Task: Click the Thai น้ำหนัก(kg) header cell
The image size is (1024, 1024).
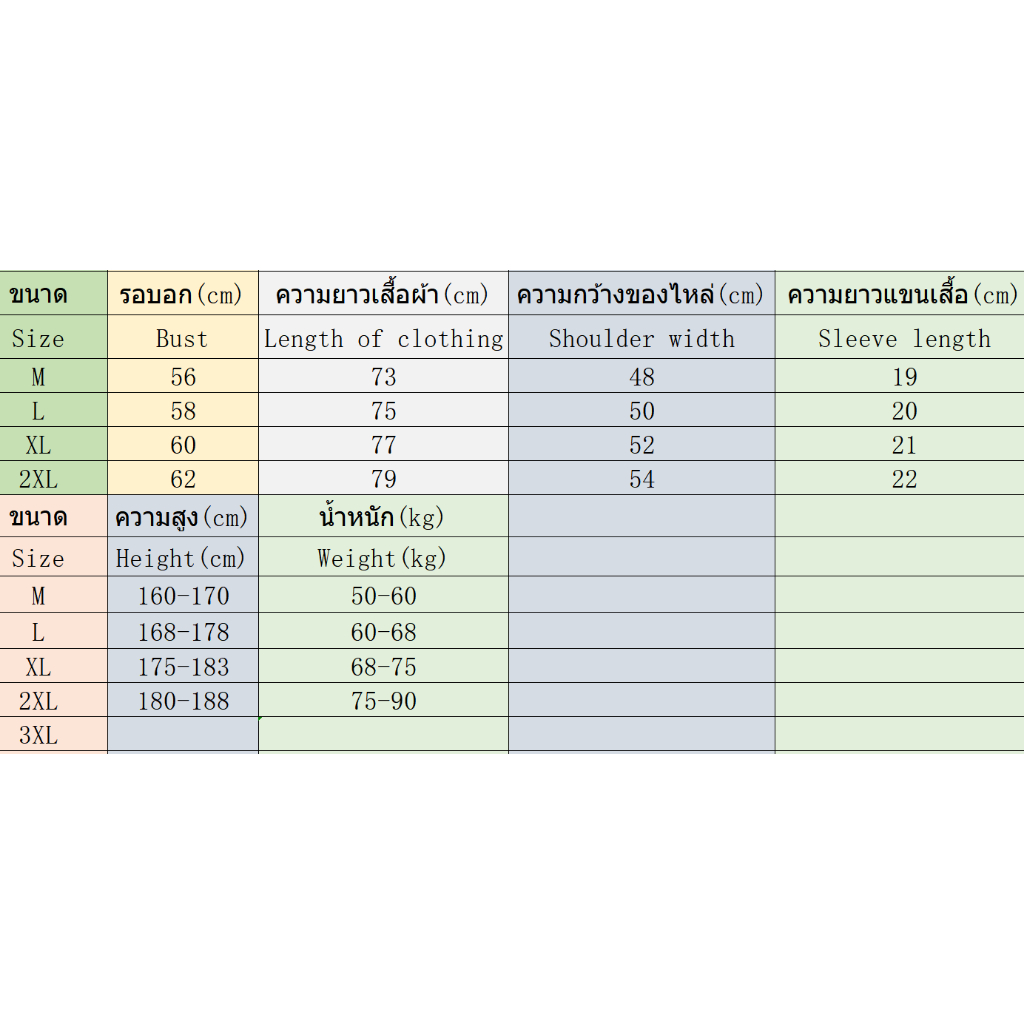Action: click(x=383, y=517)
